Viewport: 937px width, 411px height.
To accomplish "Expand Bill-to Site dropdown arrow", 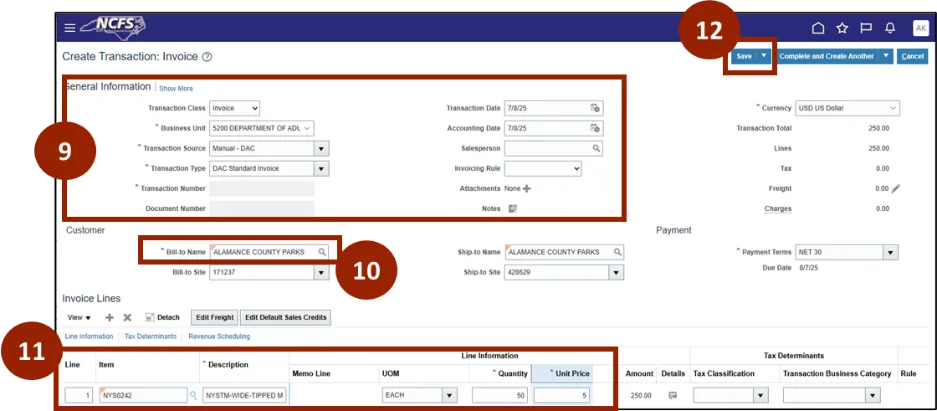I will point(321,272).
